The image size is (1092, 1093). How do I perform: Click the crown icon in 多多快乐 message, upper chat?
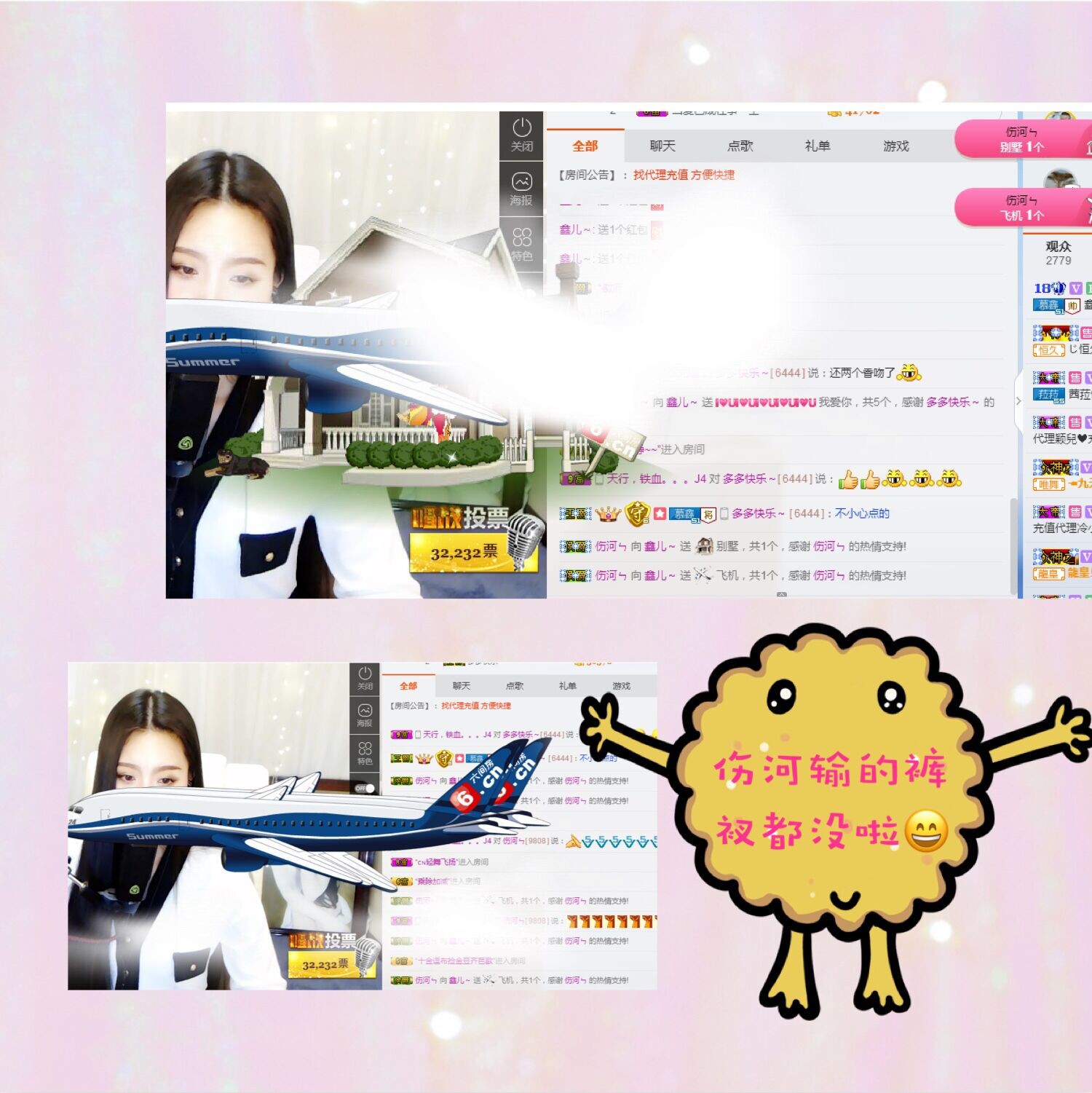(608, 514)
